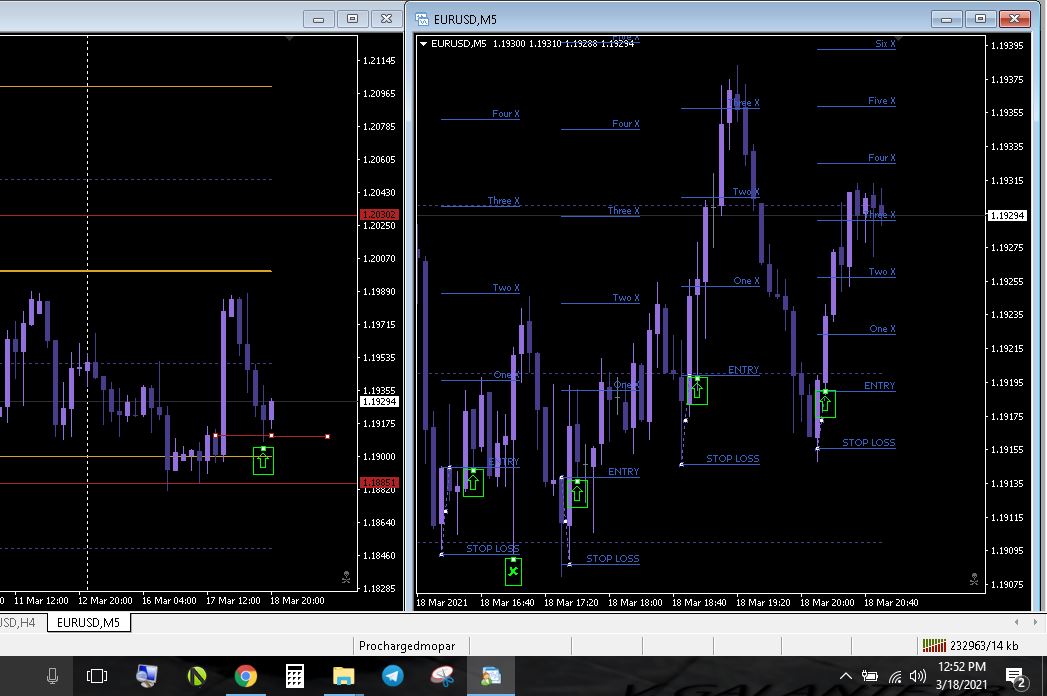Click the green X trade close marker
Image resolution: width=1047 pixels, height=696 pixels.
coord(513,571)
